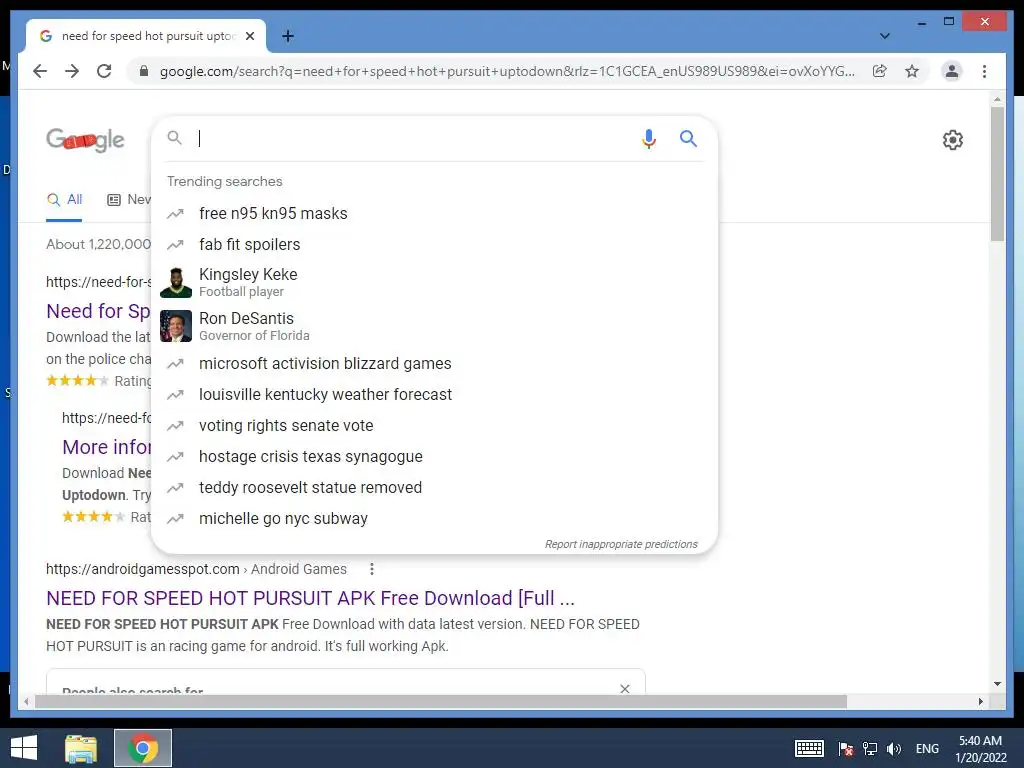
Task: Select voting rights senate vote suggestion
Action: (434, 426)
